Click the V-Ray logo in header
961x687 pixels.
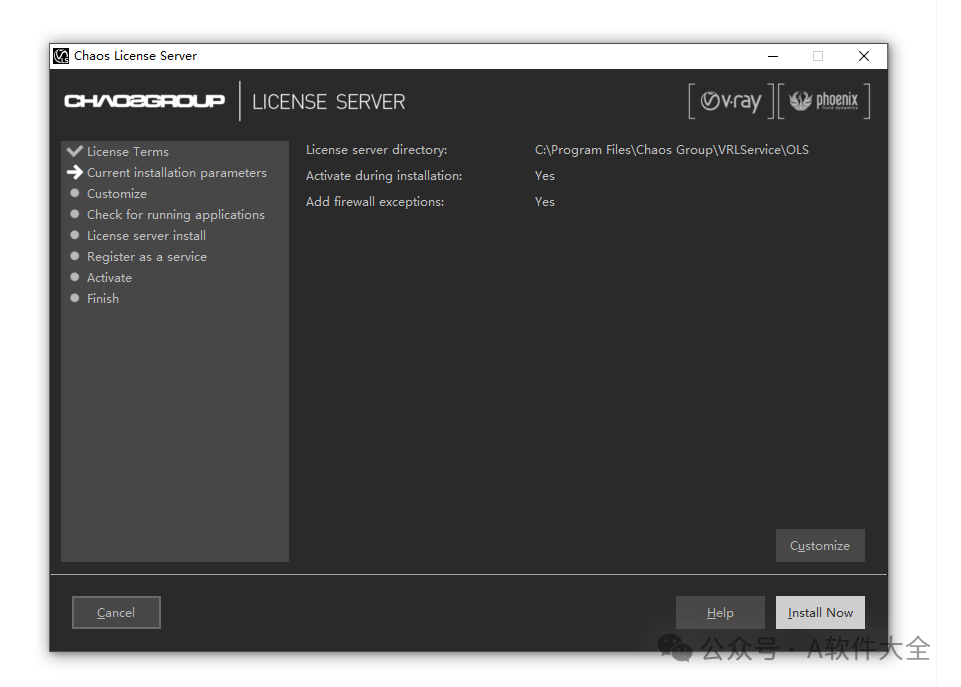pos(731,101)
